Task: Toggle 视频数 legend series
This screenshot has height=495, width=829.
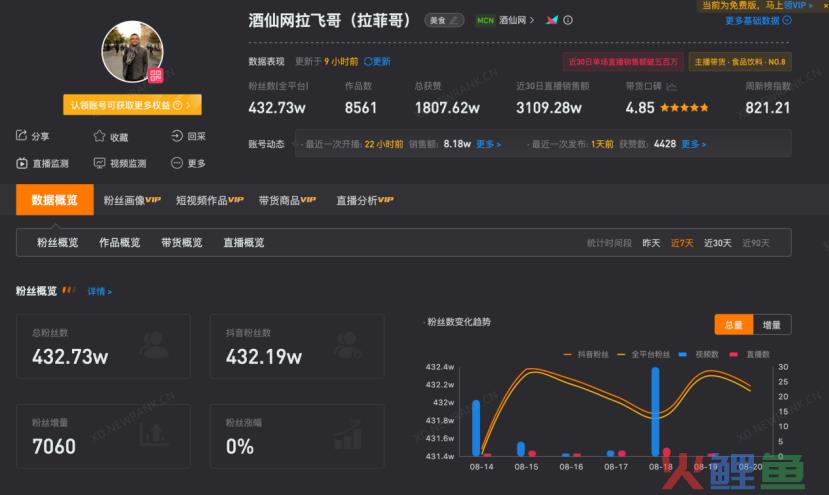Action: coord(698,354)
